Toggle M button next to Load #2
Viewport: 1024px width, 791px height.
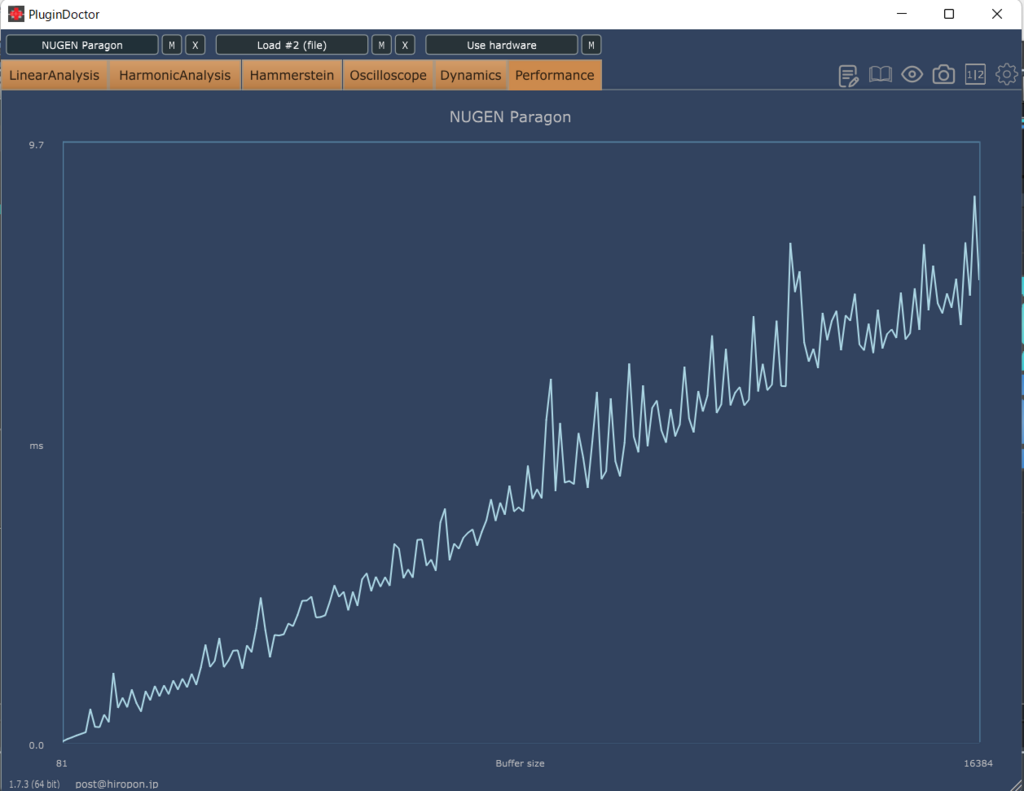pos(381,45)
